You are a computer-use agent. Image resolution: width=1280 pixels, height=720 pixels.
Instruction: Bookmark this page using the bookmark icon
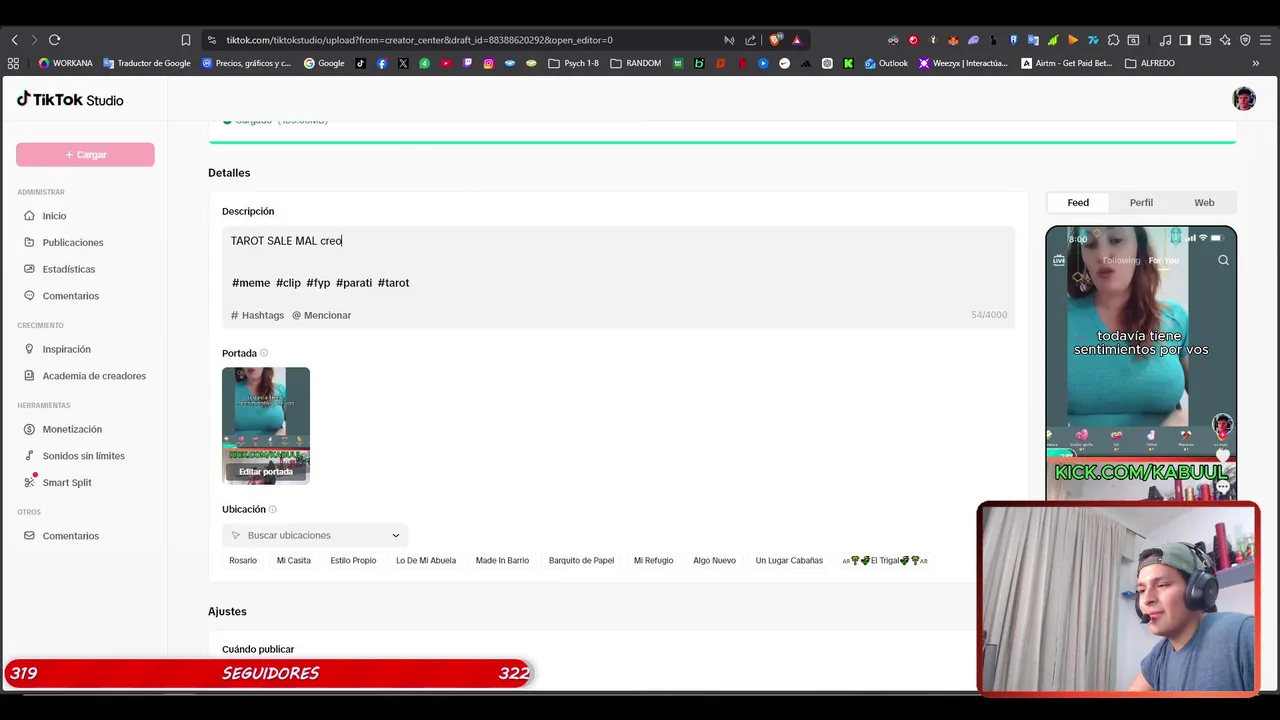(x=186, y=40)
